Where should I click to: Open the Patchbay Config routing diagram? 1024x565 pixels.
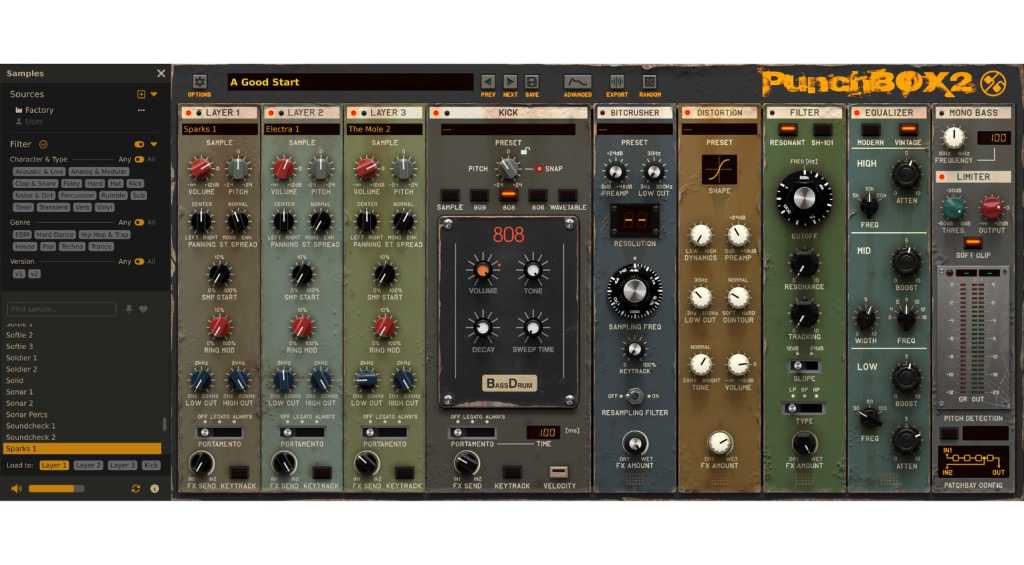(972, 462)
